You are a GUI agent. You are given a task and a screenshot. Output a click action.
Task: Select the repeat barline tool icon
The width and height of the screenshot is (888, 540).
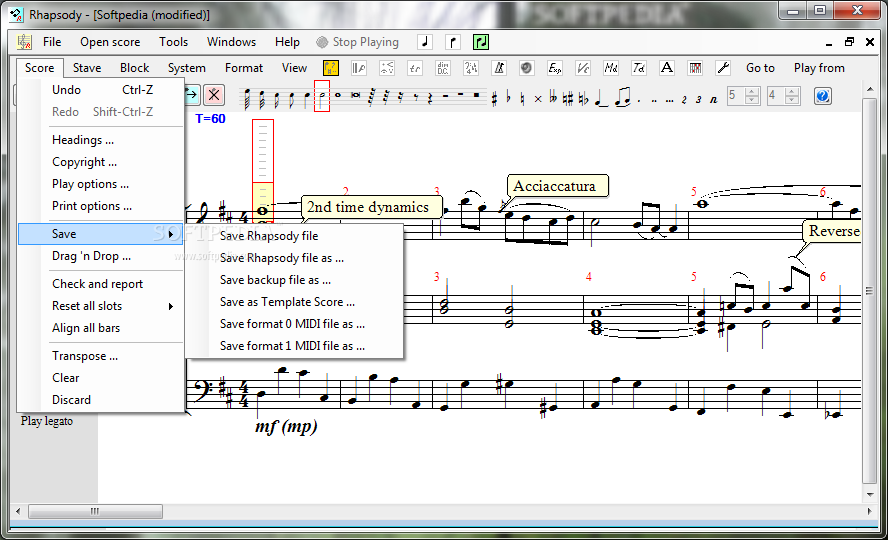tap(358, 68)
